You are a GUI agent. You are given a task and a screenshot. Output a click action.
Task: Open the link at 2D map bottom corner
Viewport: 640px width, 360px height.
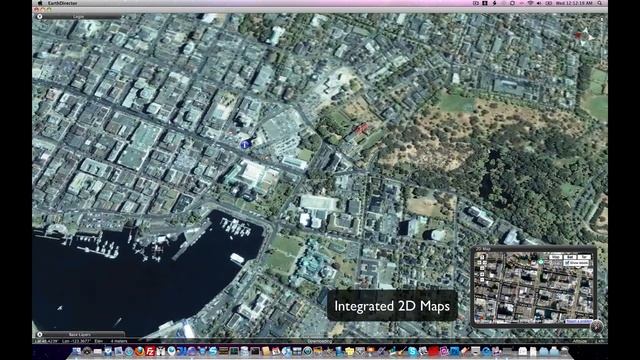[x=579, y=321]
